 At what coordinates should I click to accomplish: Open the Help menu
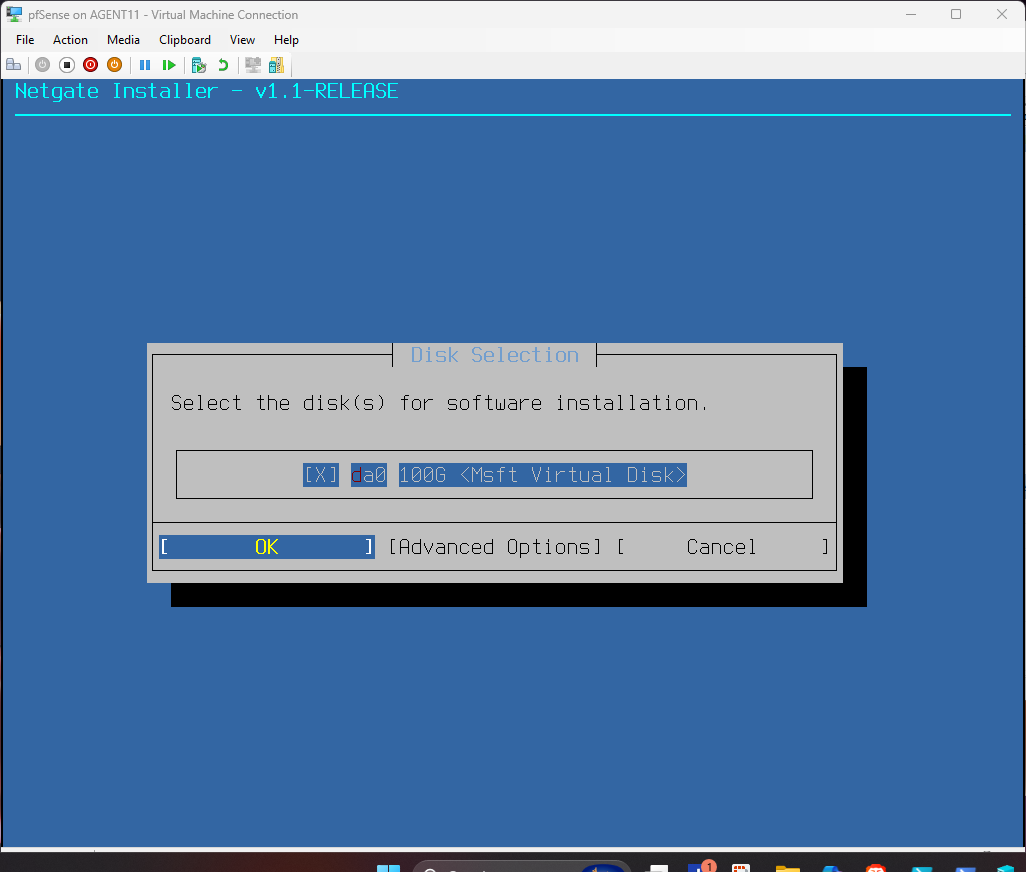(286, 40)
